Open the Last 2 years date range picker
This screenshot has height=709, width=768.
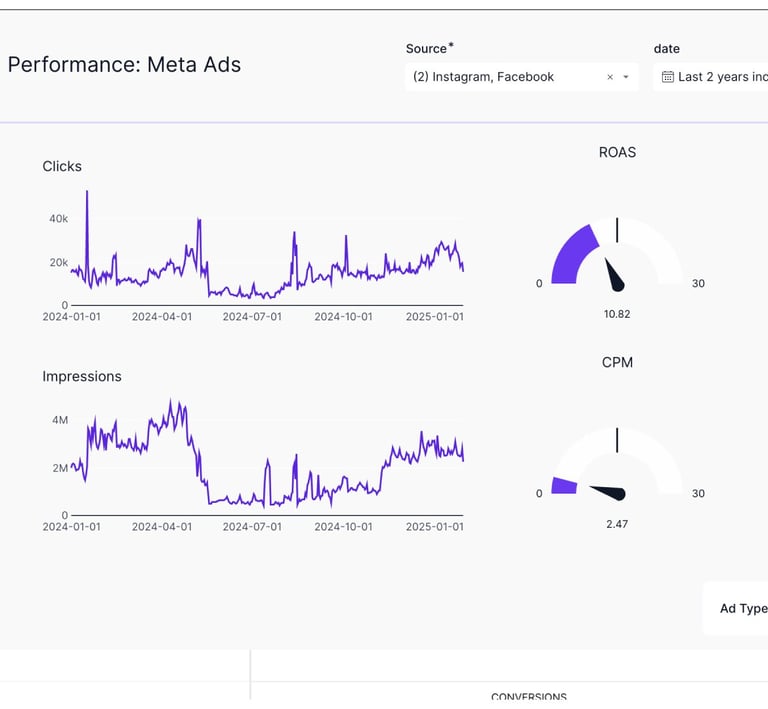tap(720, 77)
